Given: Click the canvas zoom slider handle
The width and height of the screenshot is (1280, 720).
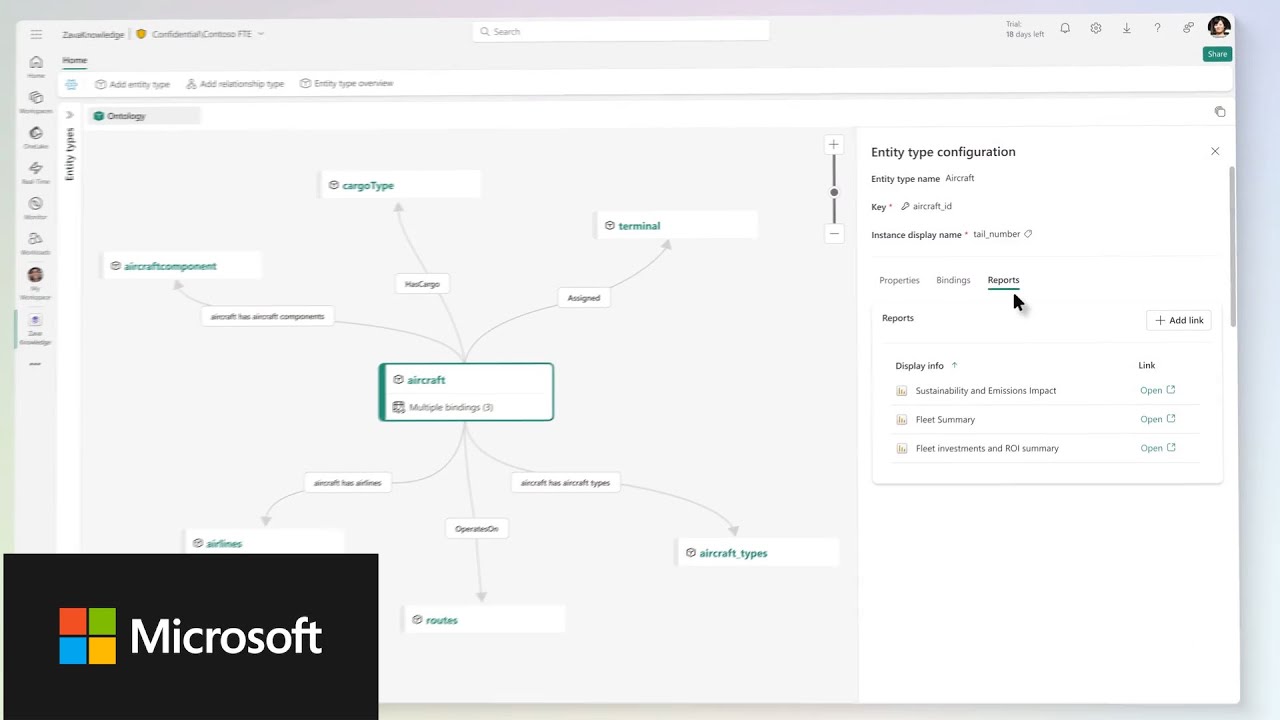Looking at the screenshot, I should (834, 192).
